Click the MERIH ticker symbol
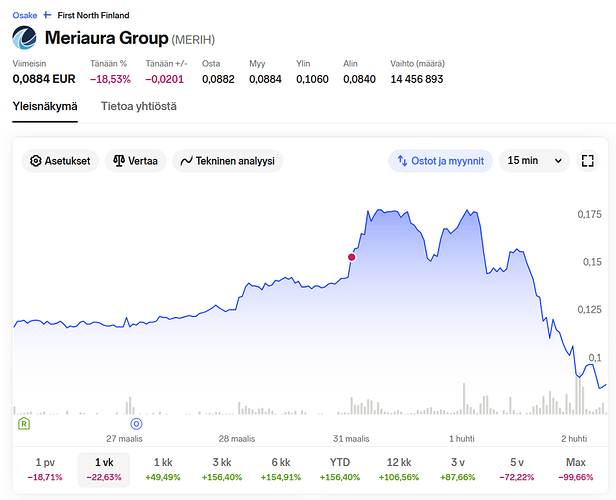Screen dimensions: 616x500 click(x=193, y=40)
